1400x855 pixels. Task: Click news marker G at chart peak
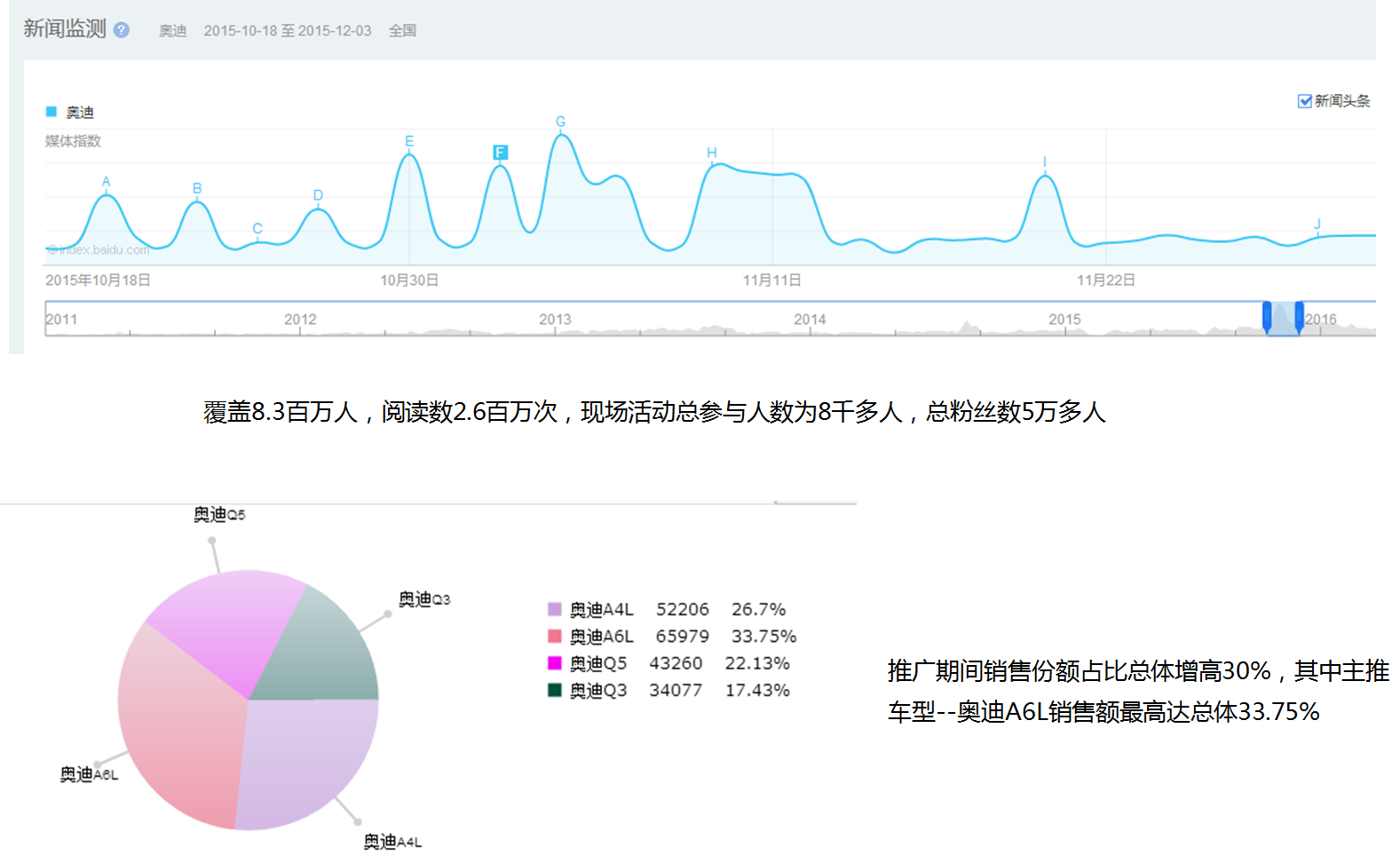tap(560, 123)
